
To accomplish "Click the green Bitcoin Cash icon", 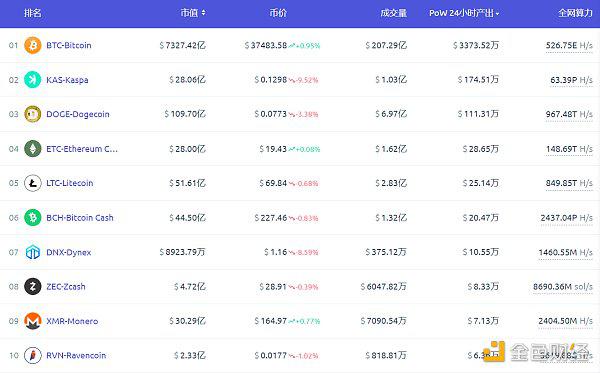I will coord(33,218).
